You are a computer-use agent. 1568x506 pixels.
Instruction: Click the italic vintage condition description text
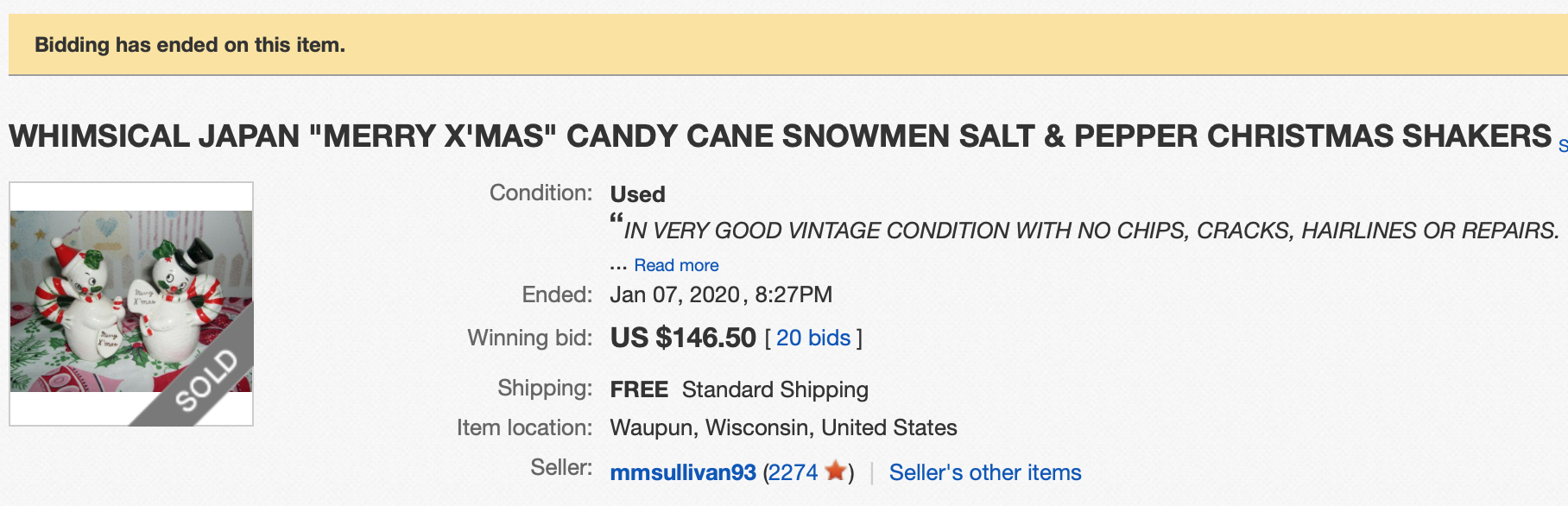click(1091, 231)
